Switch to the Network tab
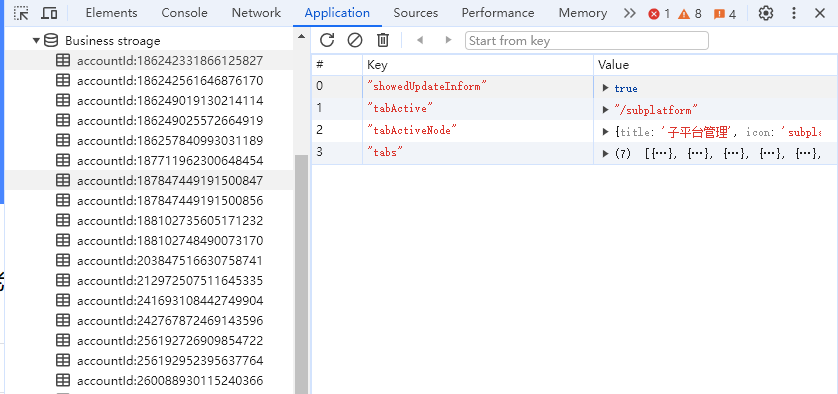 256,13
